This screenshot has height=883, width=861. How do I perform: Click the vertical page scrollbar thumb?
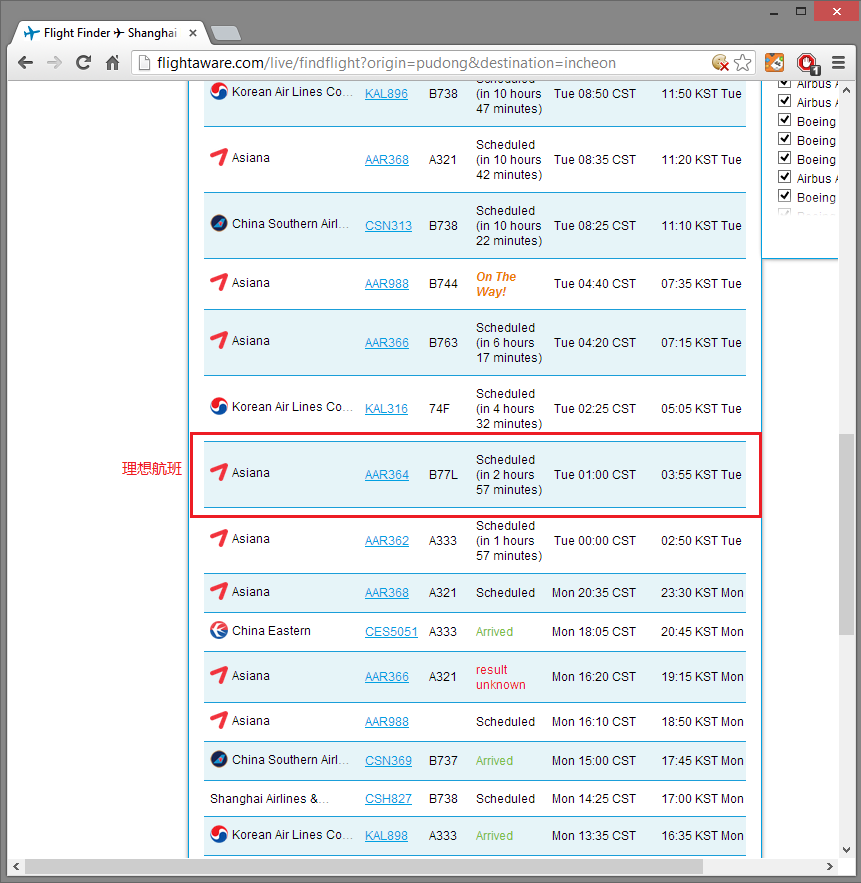tap(846, 534)
